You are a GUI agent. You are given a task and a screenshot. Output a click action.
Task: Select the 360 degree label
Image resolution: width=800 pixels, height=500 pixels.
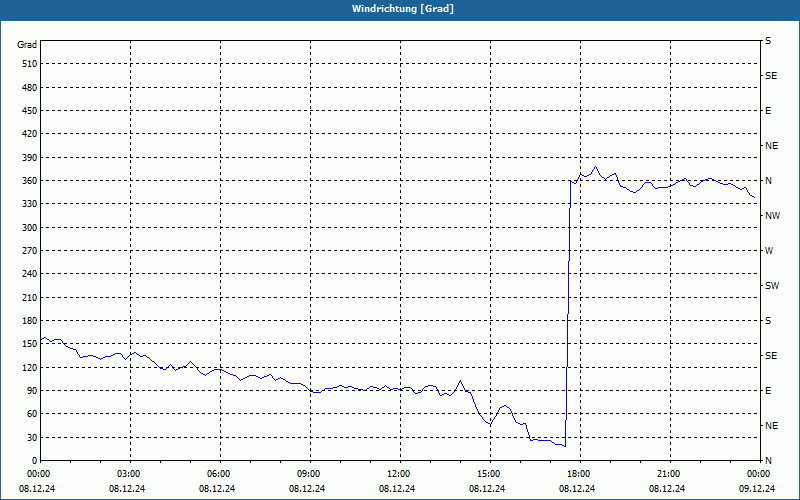[x=30, y=181]
